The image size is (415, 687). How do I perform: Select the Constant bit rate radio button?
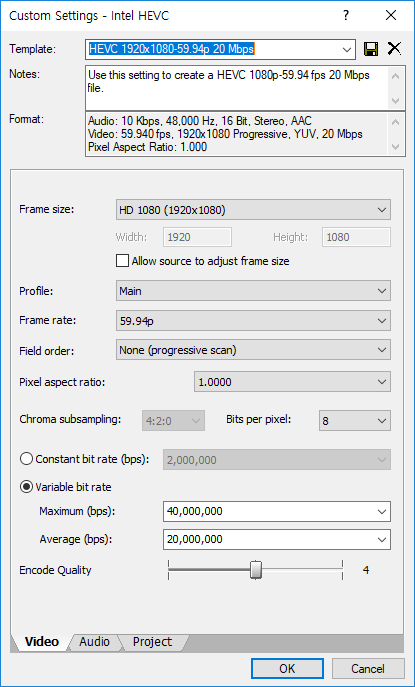(x=26, y=459)
